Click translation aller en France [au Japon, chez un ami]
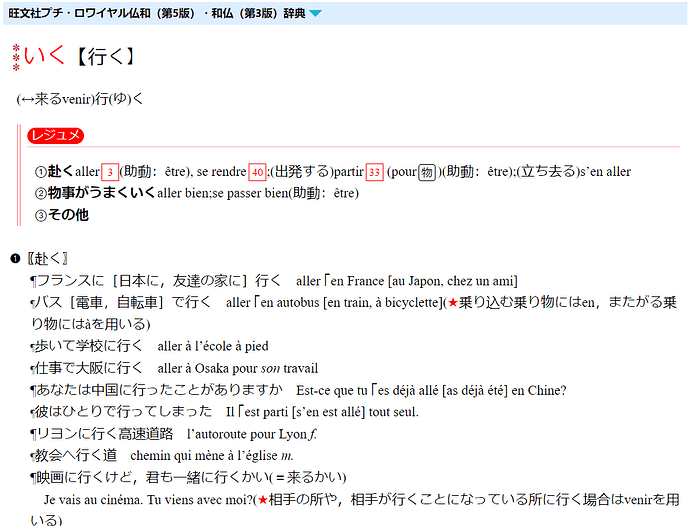This screenshot has height=526, width=690. click(407, 281)
